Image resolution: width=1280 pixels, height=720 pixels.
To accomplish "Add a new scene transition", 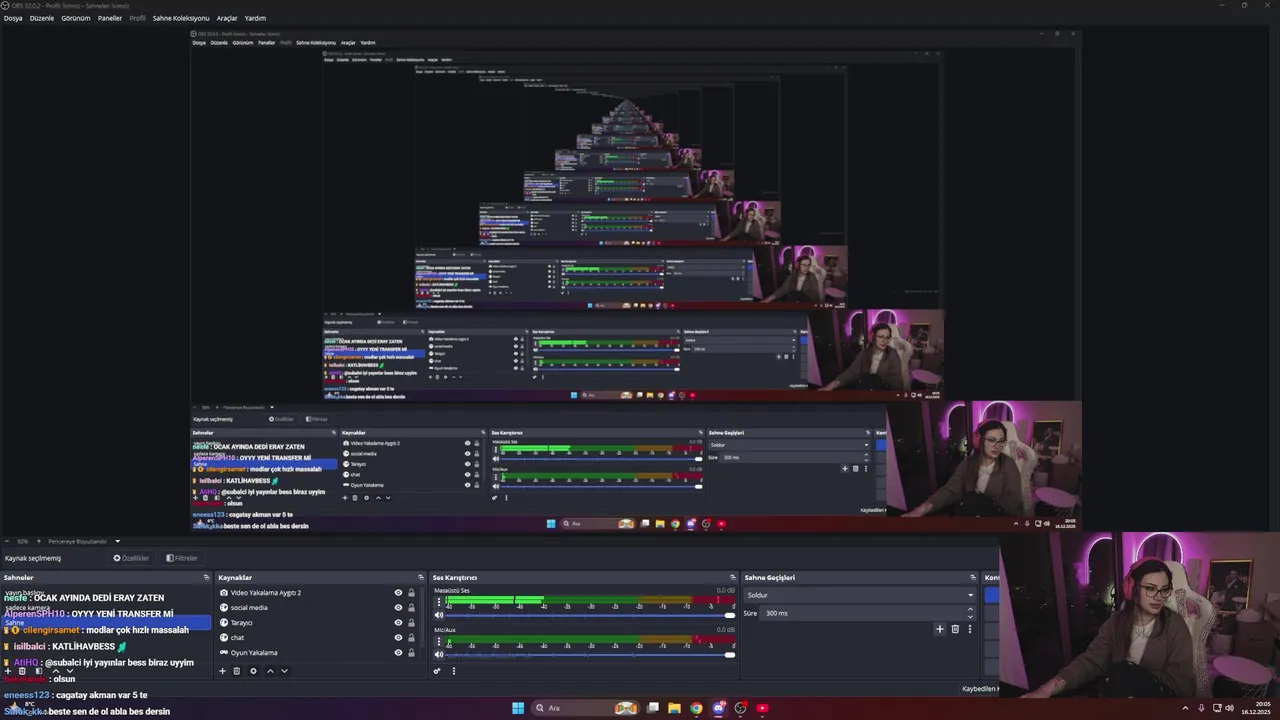I will [939, 629].
